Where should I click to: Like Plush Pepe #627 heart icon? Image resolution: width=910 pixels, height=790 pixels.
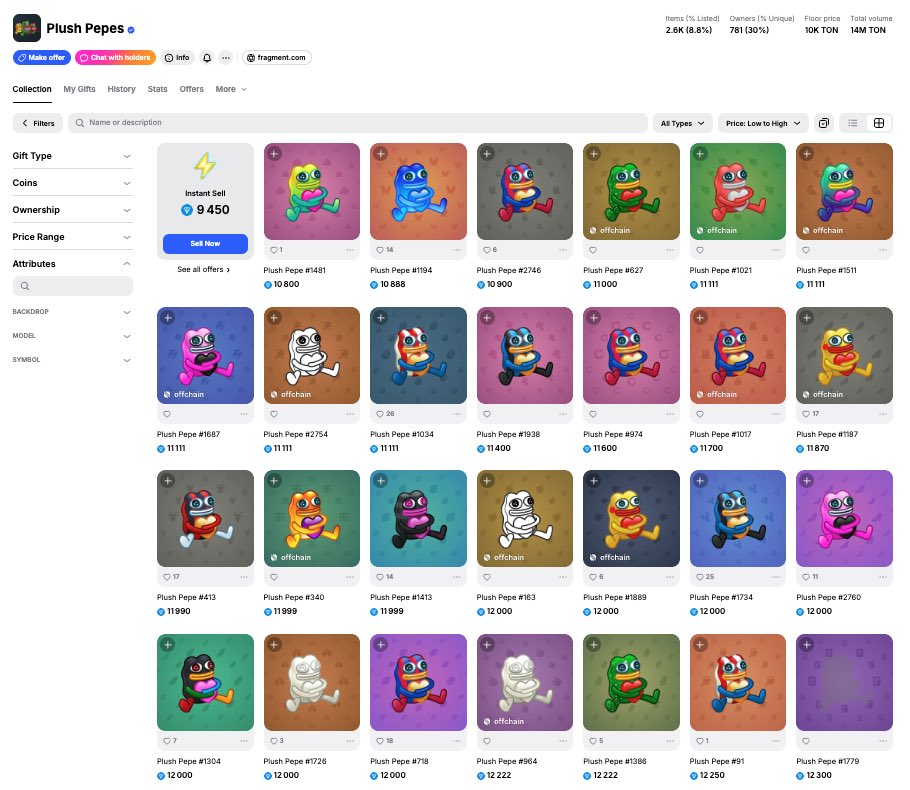[593, 250]
